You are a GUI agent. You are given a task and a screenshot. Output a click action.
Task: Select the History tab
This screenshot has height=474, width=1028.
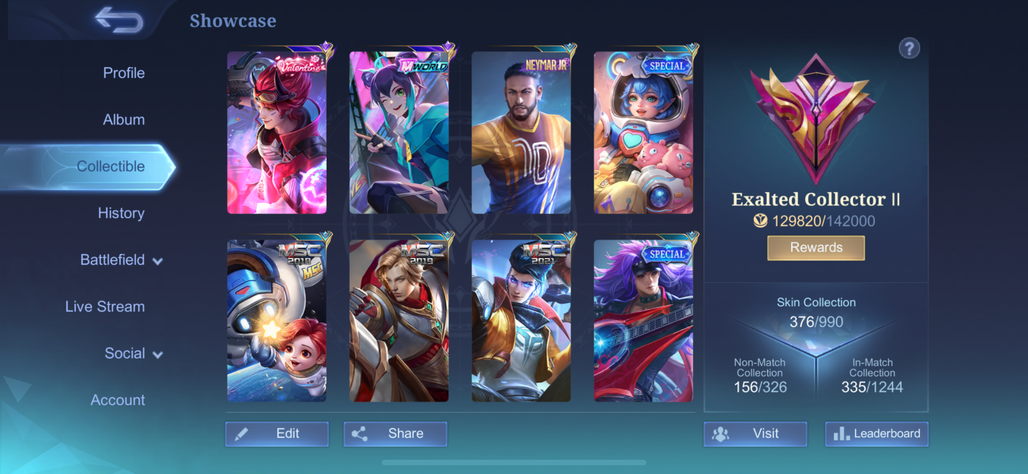pyautogui.click(x=121, y=213)
